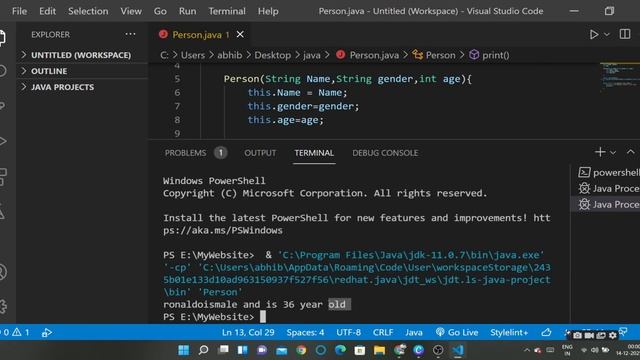Open the Mail taskbar icon
Screen dimensions: 640x360
tap(282, 350)
